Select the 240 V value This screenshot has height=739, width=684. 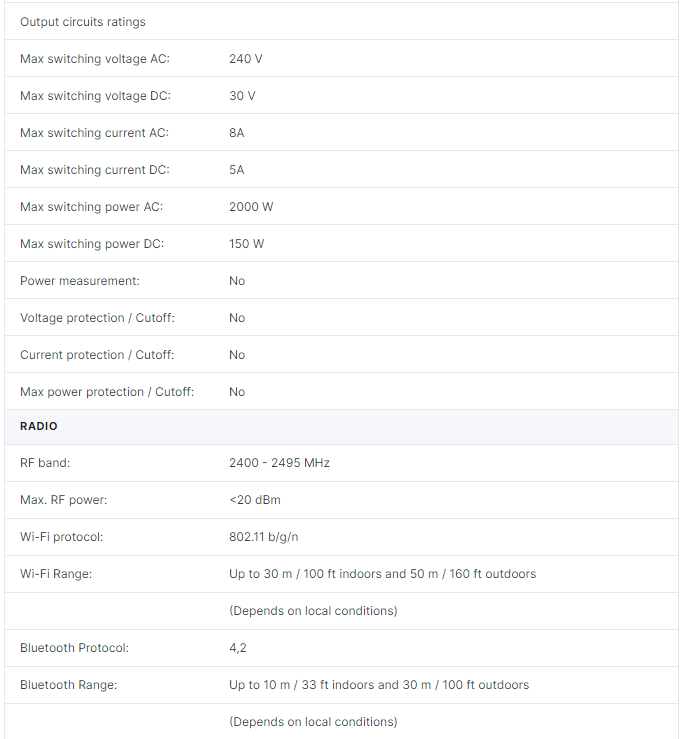pyautogui.click(x=246, y=59)
